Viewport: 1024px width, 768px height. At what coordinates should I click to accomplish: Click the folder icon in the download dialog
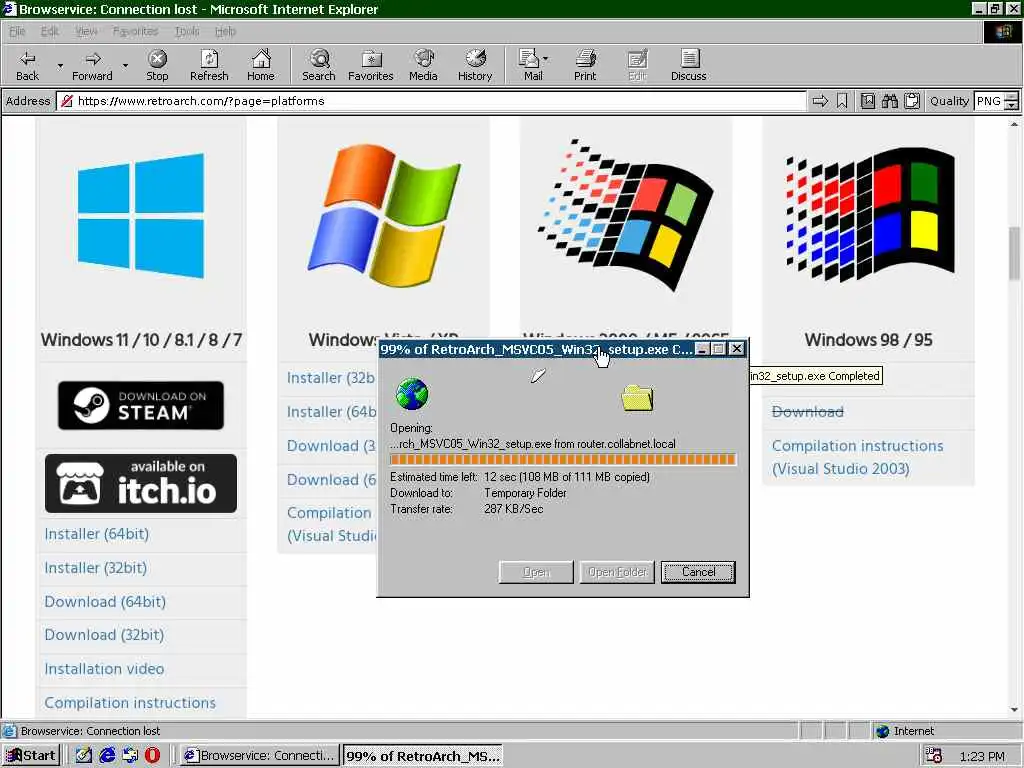coord(637,398)
